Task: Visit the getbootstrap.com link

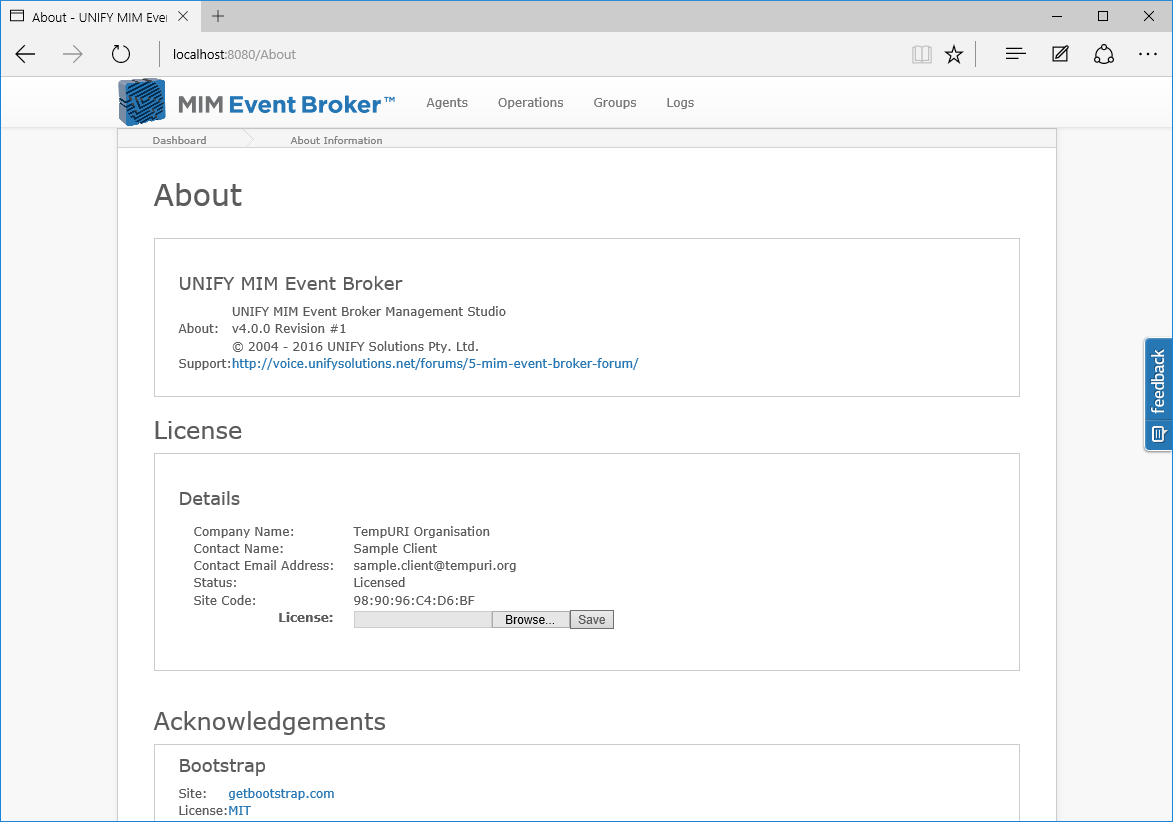Action: [x=281, y=794]
